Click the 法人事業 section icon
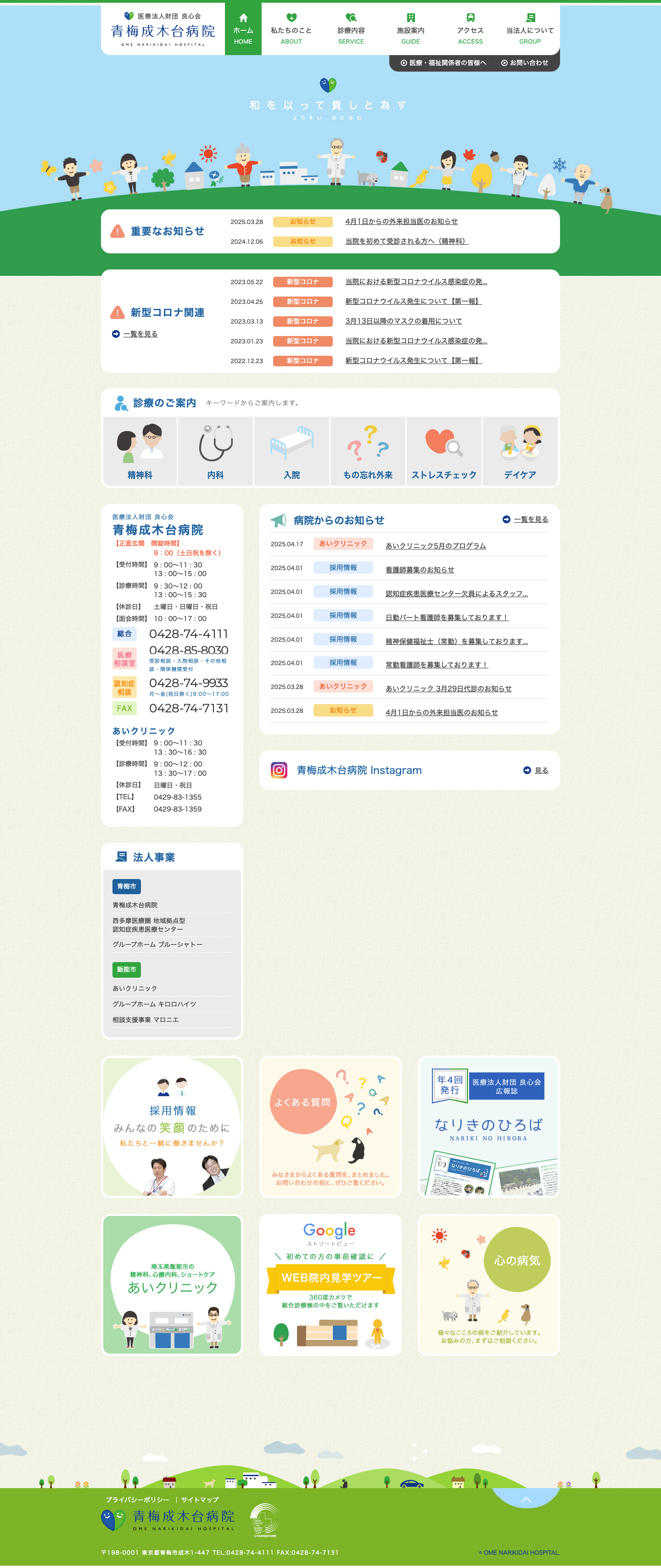This screenshot has height=1568, width=661. click(x=121, y=857)
